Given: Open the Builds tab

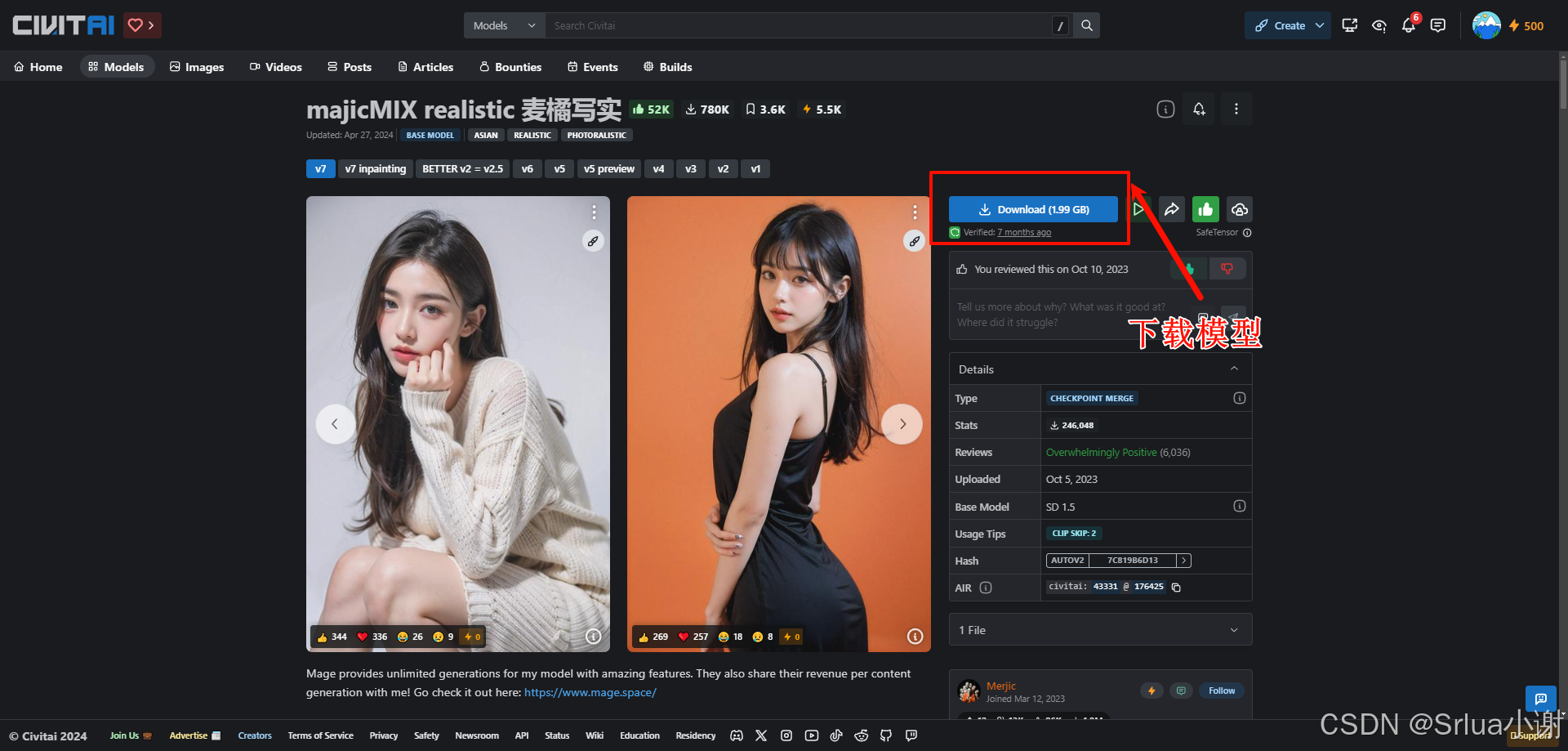Looking at the screenshot, I should click(x=668, y=67).
